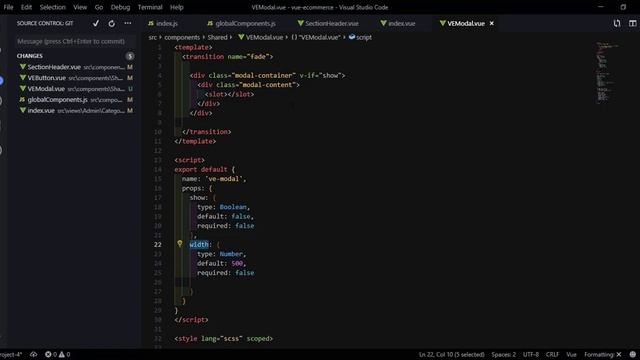
Task: Collapse the CHANGES section header
Action: (30, 56)
